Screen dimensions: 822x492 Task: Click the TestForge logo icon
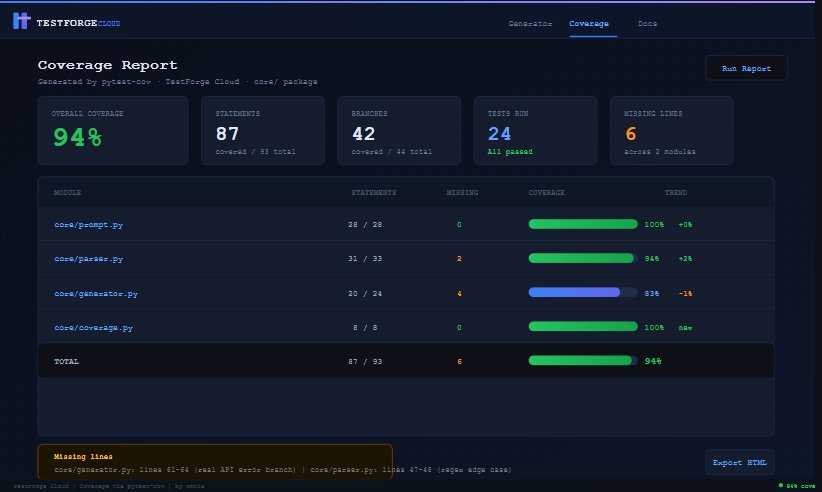[x=21, y=21]
